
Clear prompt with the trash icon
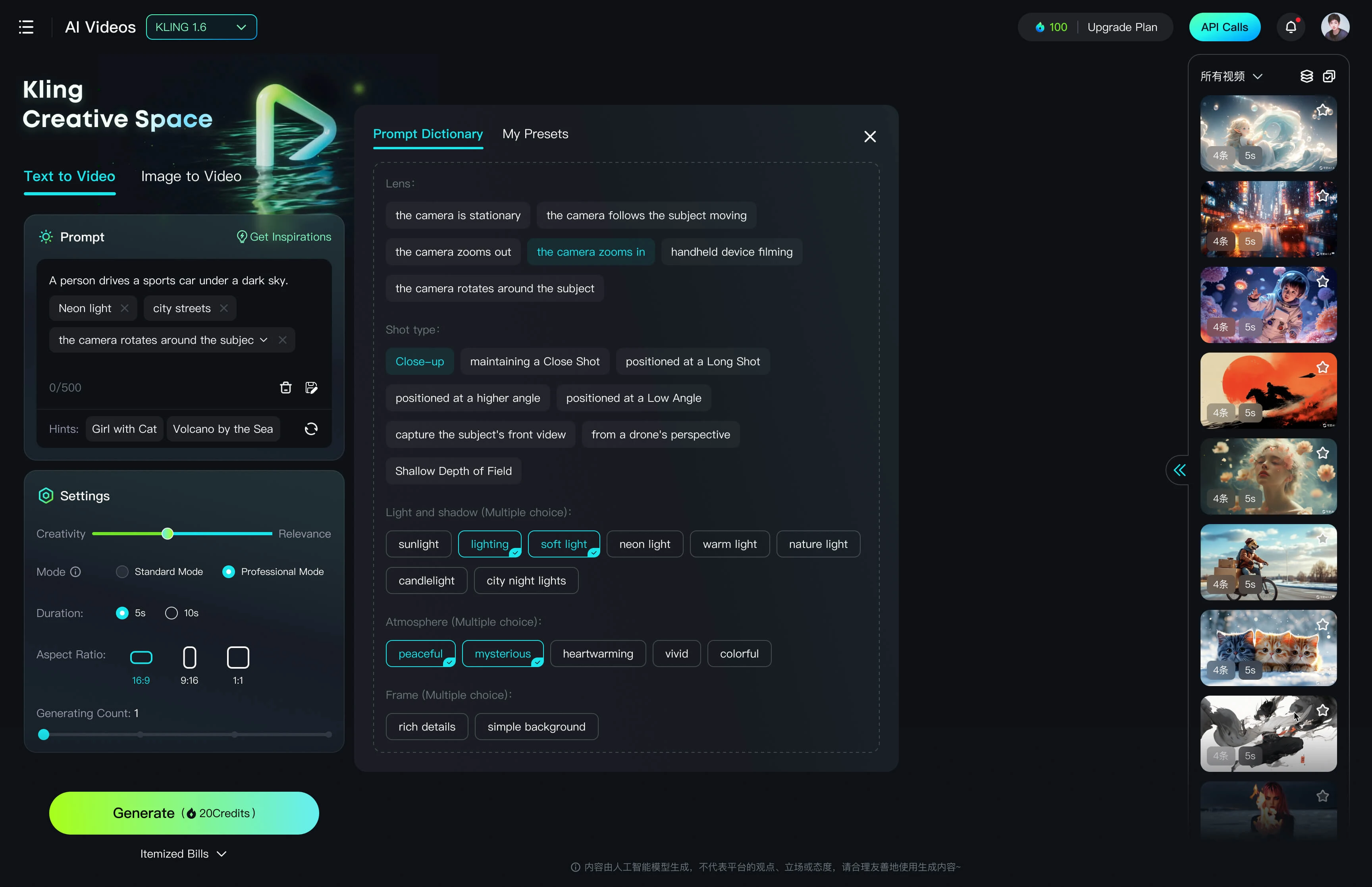click(x=285, y=388)
